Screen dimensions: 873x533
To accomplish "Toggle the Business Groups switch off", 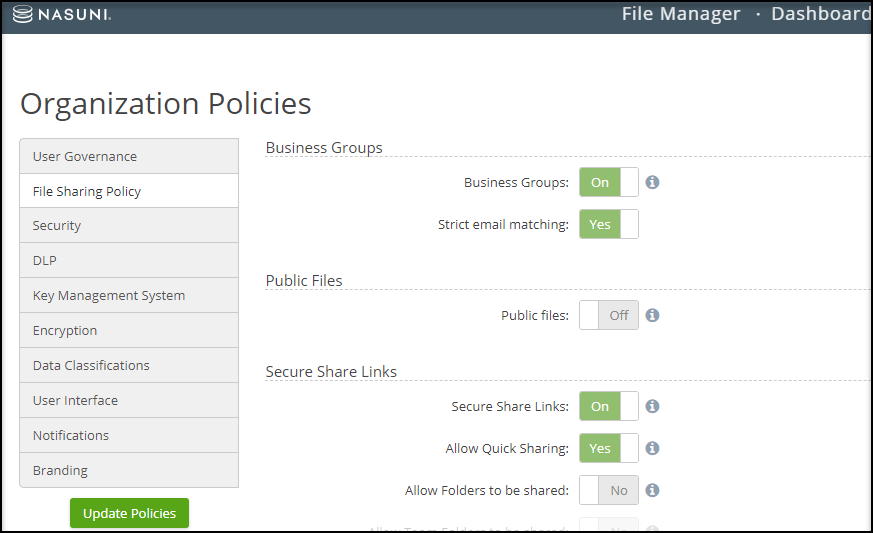I will tap(609, 183).
